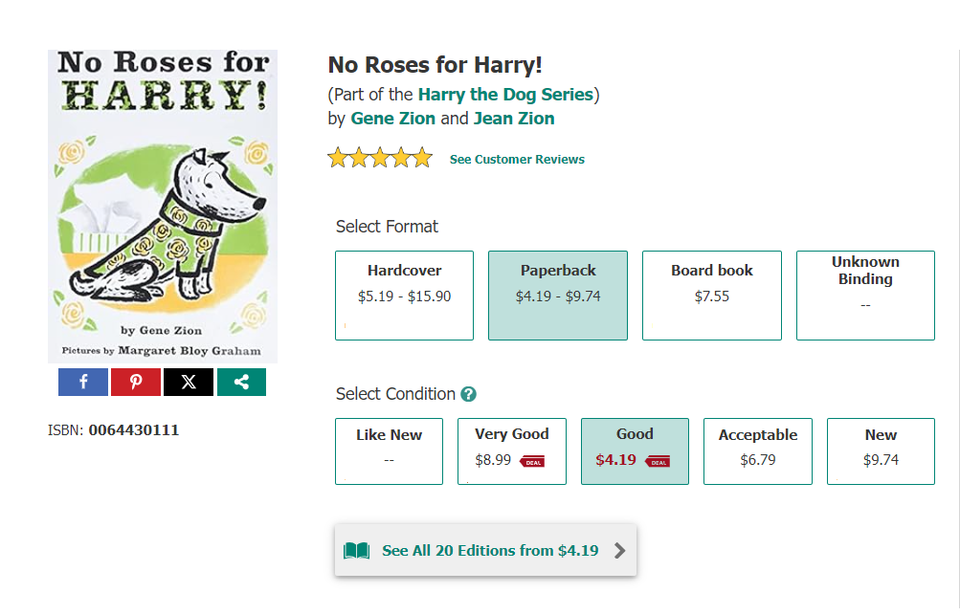The width and height of the screenshot is (960, 615).
Task: Select the Hardcover format option
Action: click(x=404, y=295)
